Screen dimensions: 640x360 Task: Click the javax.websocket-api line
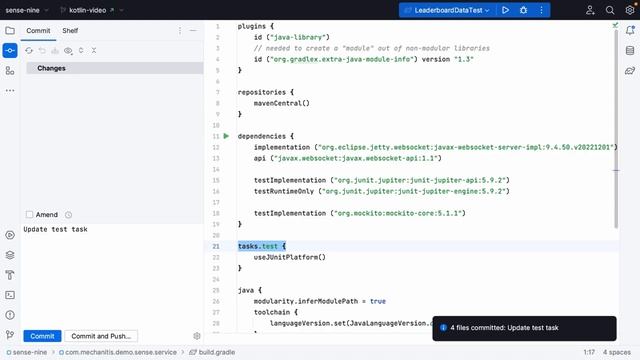pyautogui.click(x=348, y=158)
